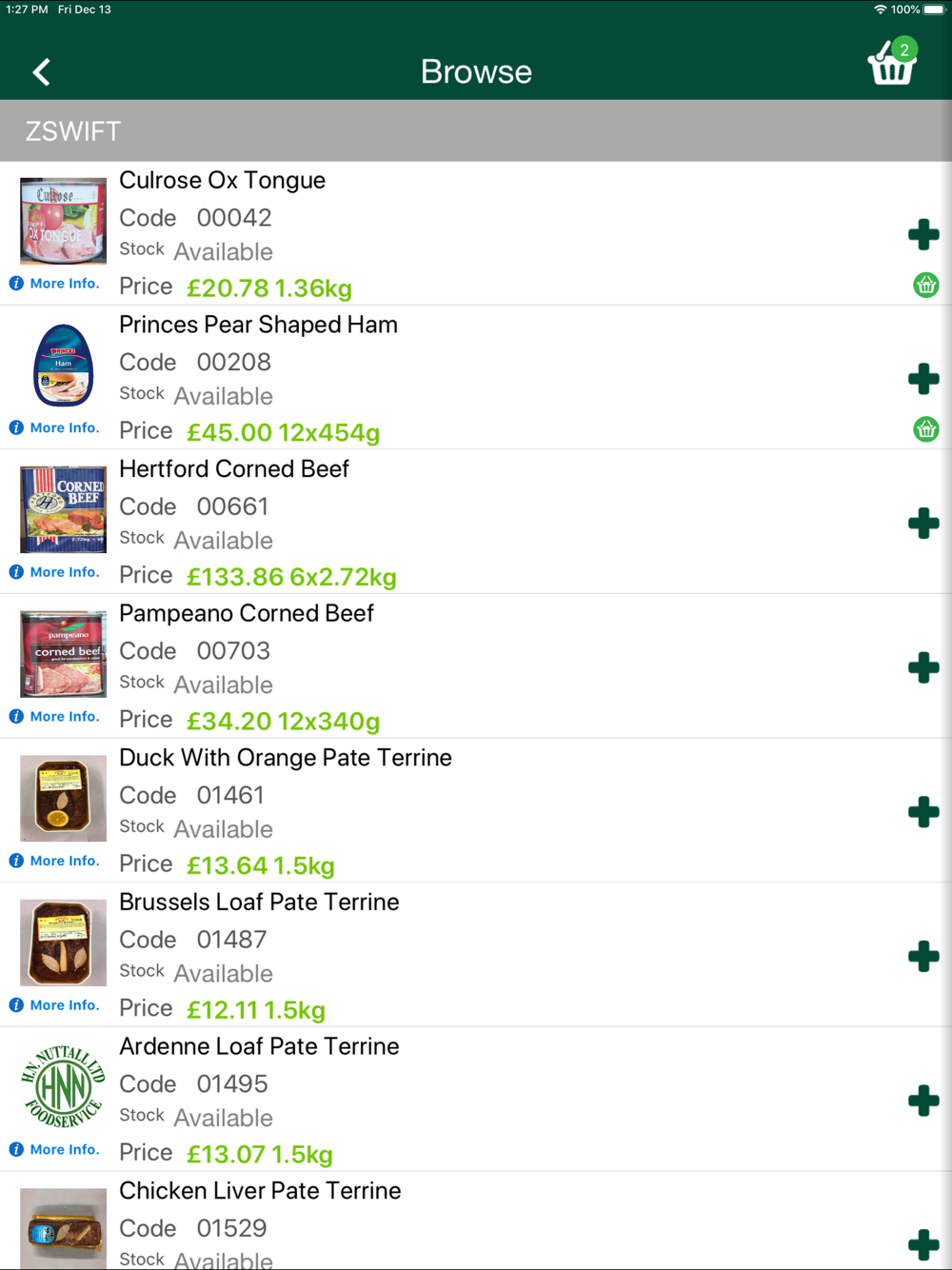Viewport: 952px width, 1270px height.
Task: Open More Info for Hertford Corned Beef
Action: pos(54,572)
